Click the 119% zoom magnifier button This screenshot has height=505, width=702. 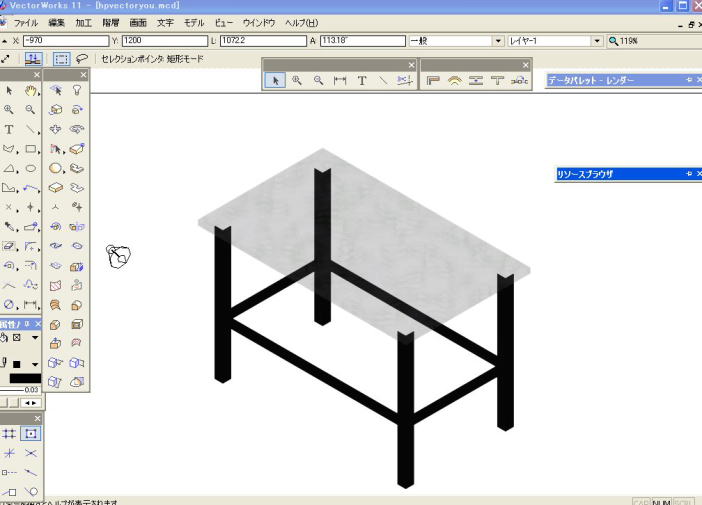tap(613, 41)
